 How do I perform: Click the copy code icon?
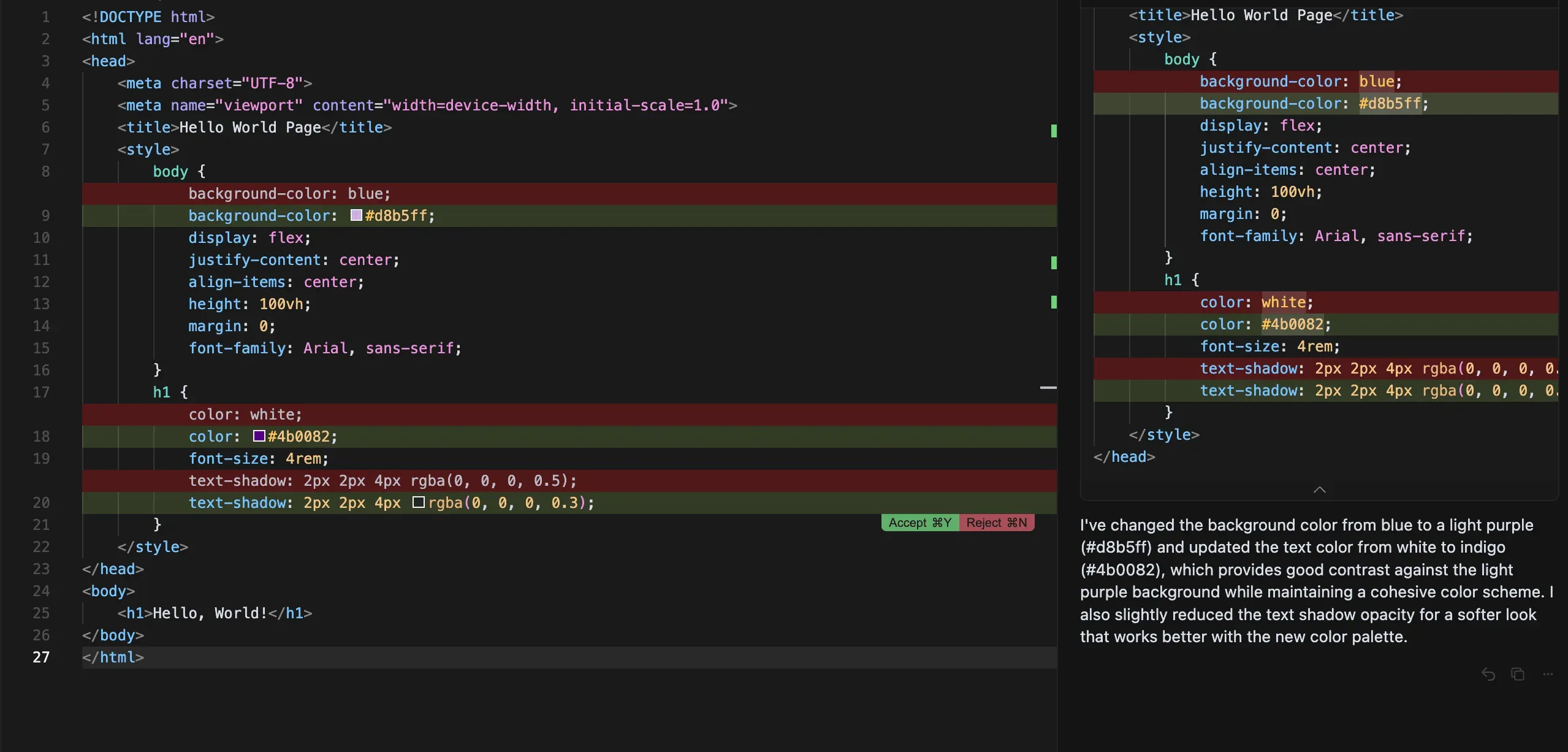(1517, 674)
